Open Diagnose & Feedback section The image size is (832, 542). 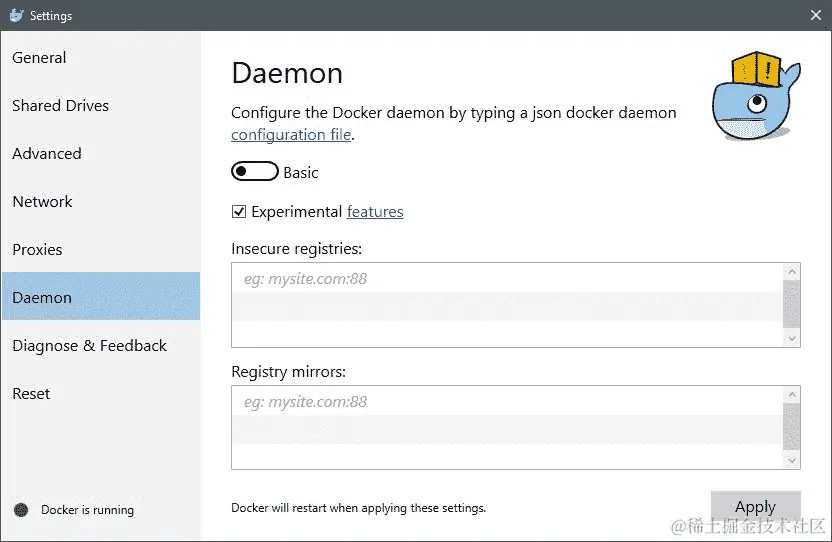(89, 346)
